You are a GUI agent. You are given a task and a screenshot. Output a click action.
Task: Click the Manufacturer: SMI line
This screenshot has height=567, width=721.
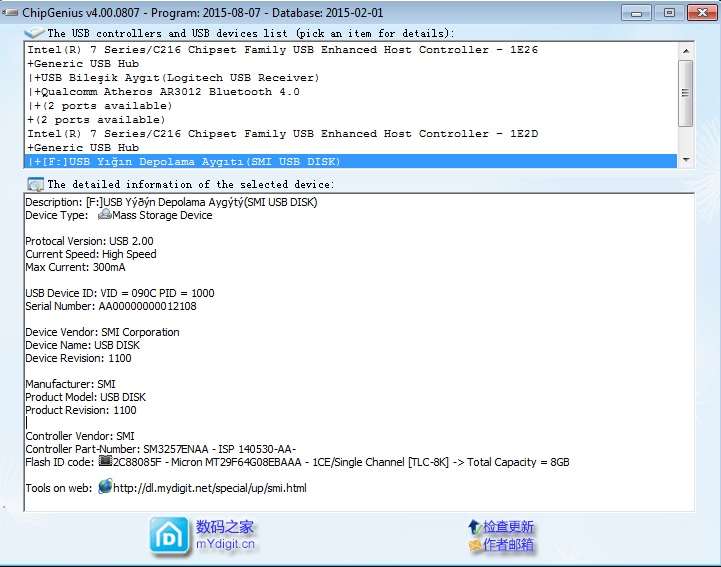click(70, 384)
